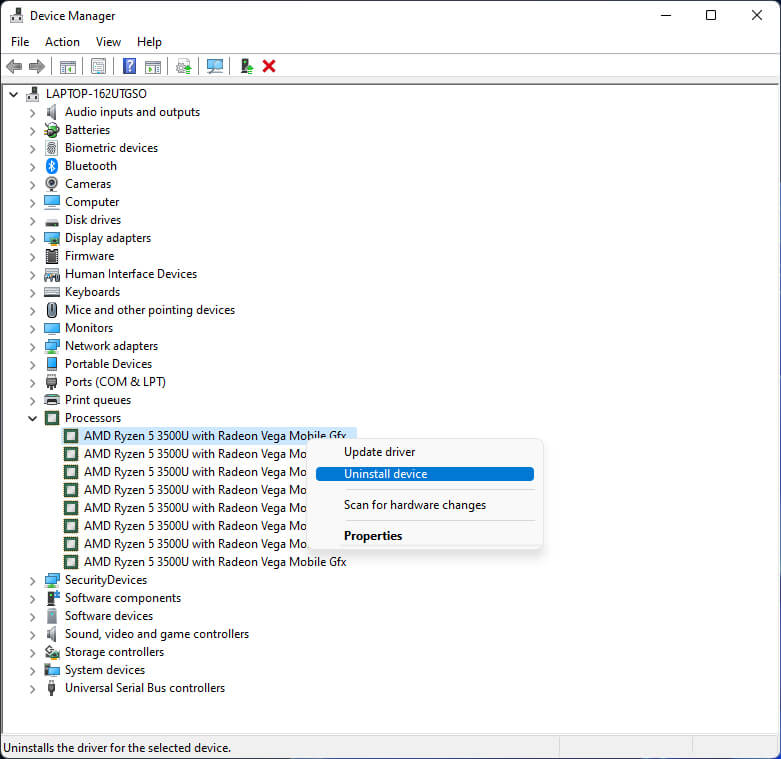The image size is (781, 759).
Task: Click the Cameras webcam icon
Action: tap(52, 184)
